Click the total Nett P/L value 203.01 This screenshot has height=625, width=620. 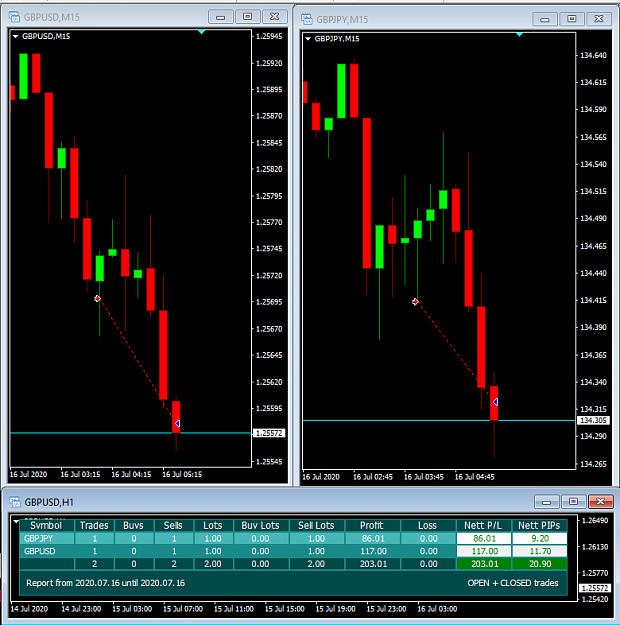click(484, 564)
